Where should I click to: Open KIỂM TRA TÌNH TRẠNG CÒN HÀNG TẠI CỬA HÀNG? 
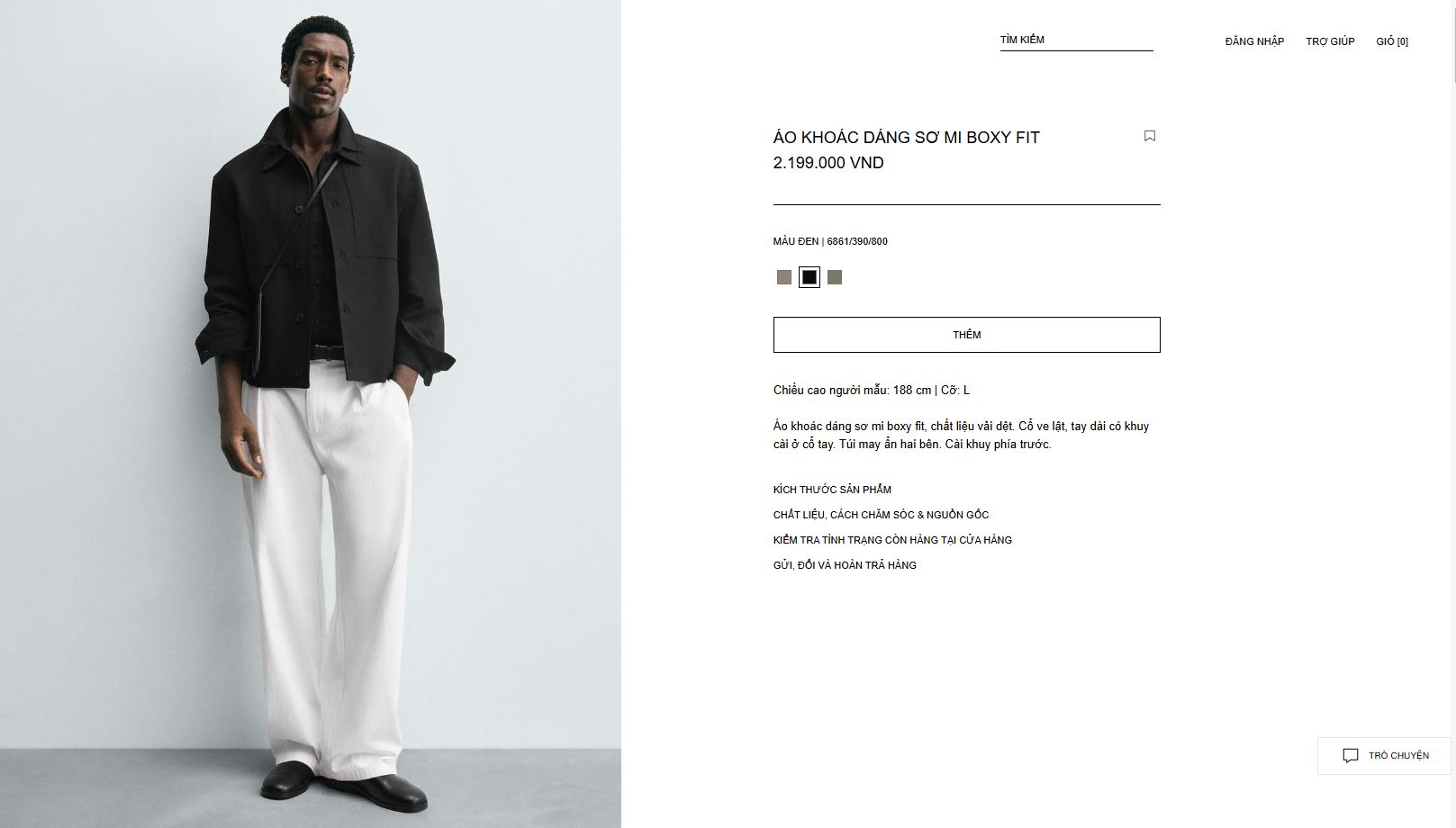pos(892,540)
